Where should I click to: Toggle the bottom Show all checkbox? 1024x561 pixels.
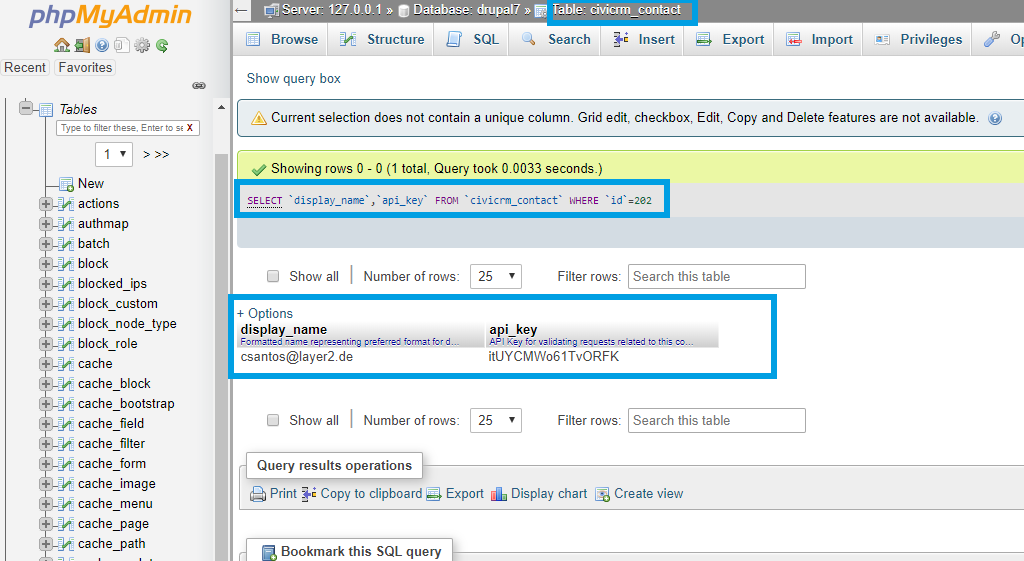[273, 421]
